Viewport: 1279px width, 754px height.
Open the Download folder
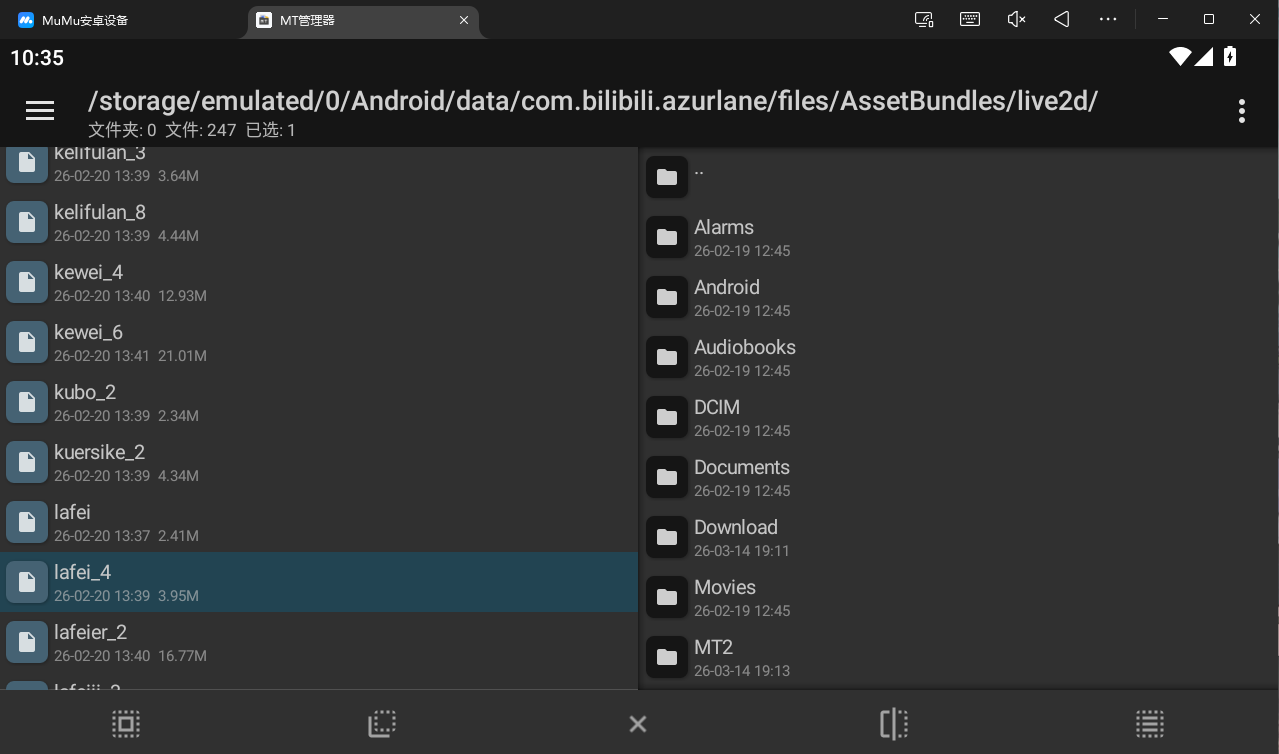[736, 537]
